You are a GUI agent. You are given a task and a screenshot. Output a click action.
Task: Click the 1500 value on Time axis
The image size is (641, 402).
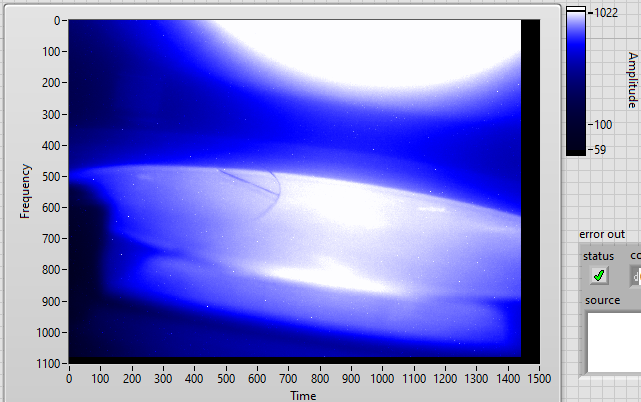(539, 379)
